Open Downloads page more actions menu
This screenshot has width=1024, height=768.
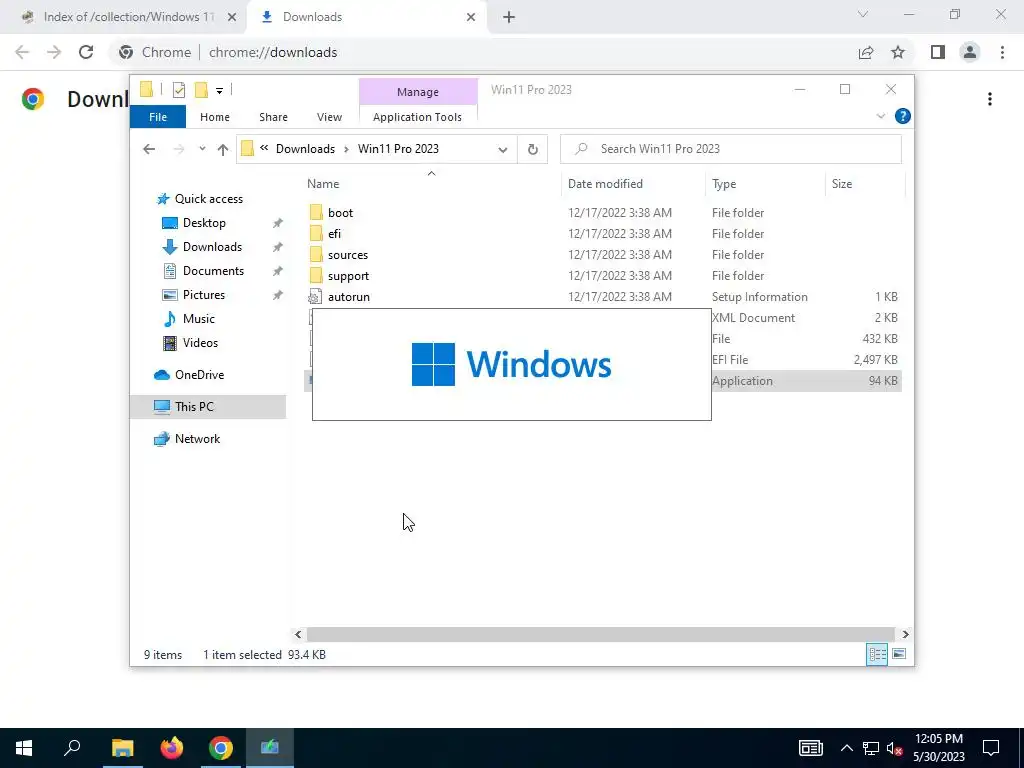pyautogui.click(x=990, y=99)
